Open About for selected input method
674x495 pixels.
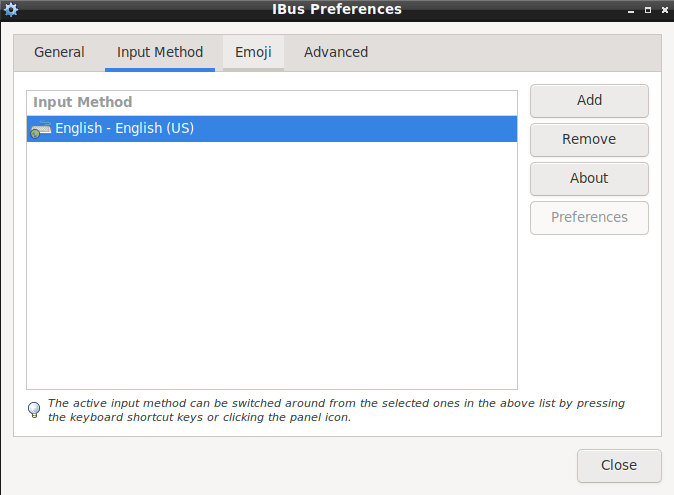point(589,179)
